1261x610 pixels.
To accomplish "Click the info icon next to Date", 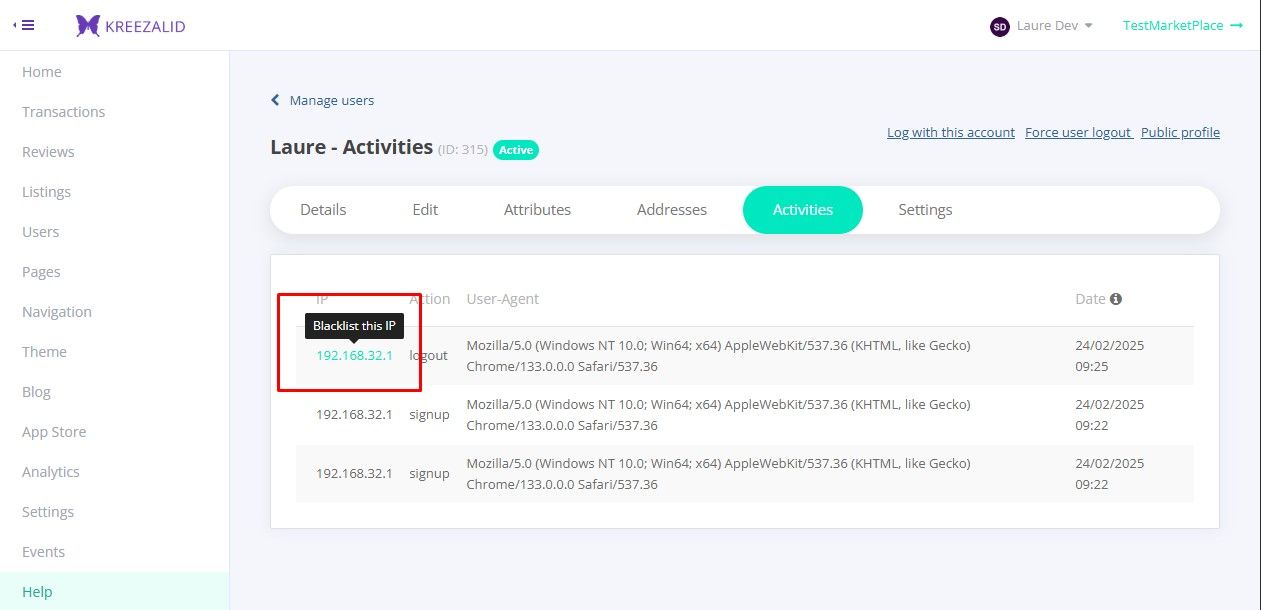I will (1116, 299).
